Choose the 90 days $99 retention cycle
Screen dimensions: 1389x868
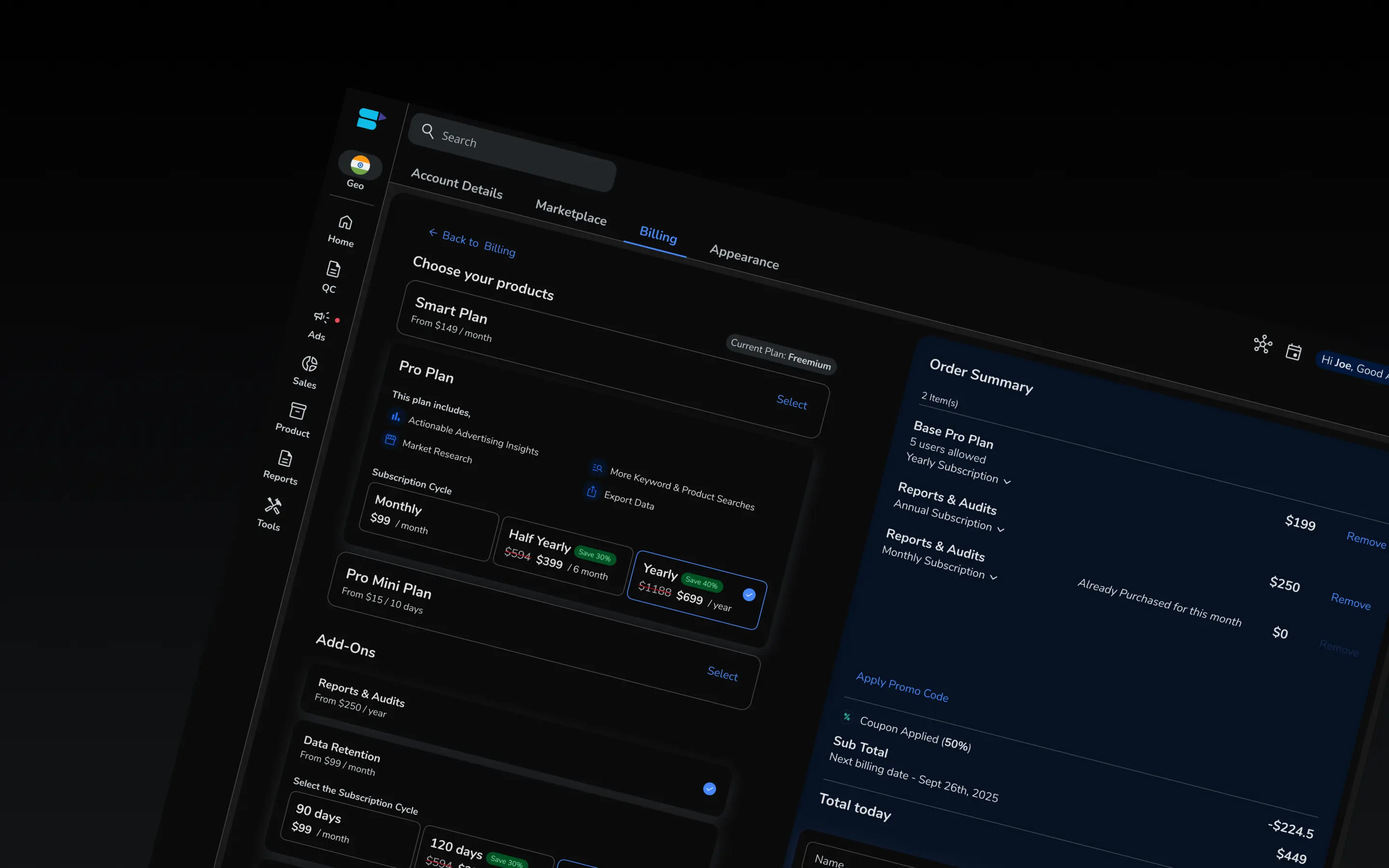tap(350, 829)
